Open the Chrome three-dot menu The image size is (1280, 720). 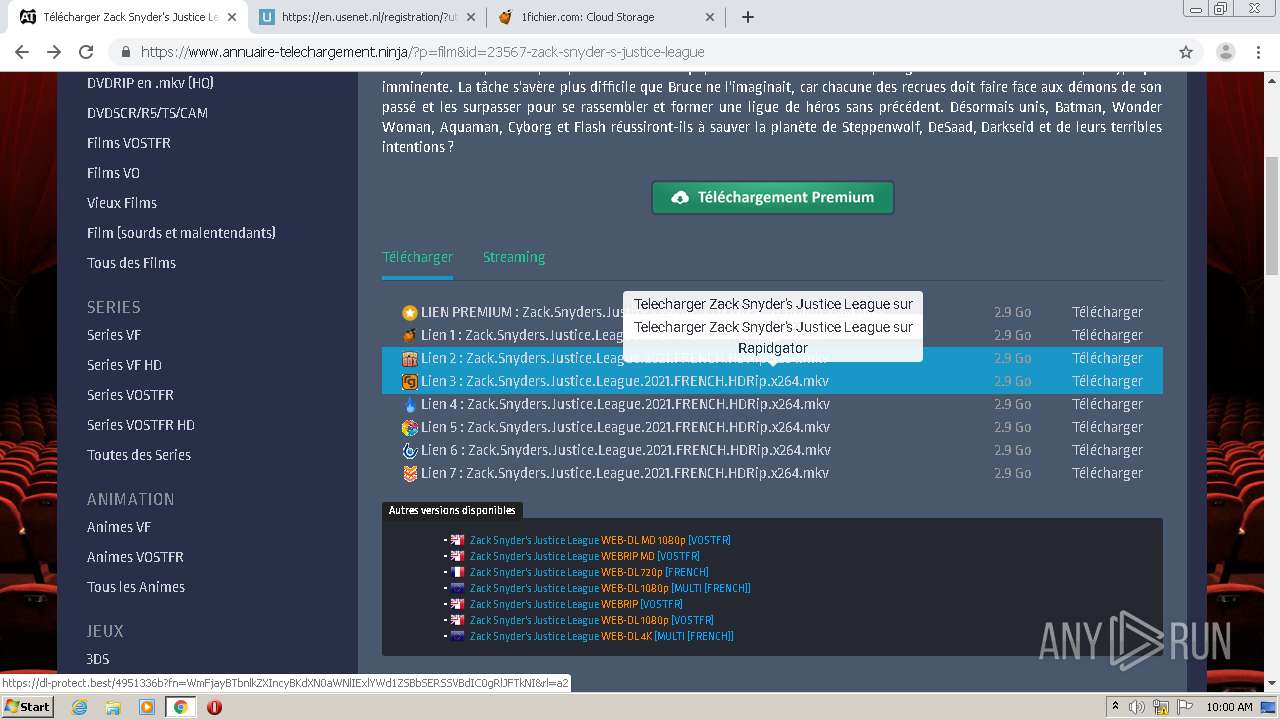tap(1258, 52)
